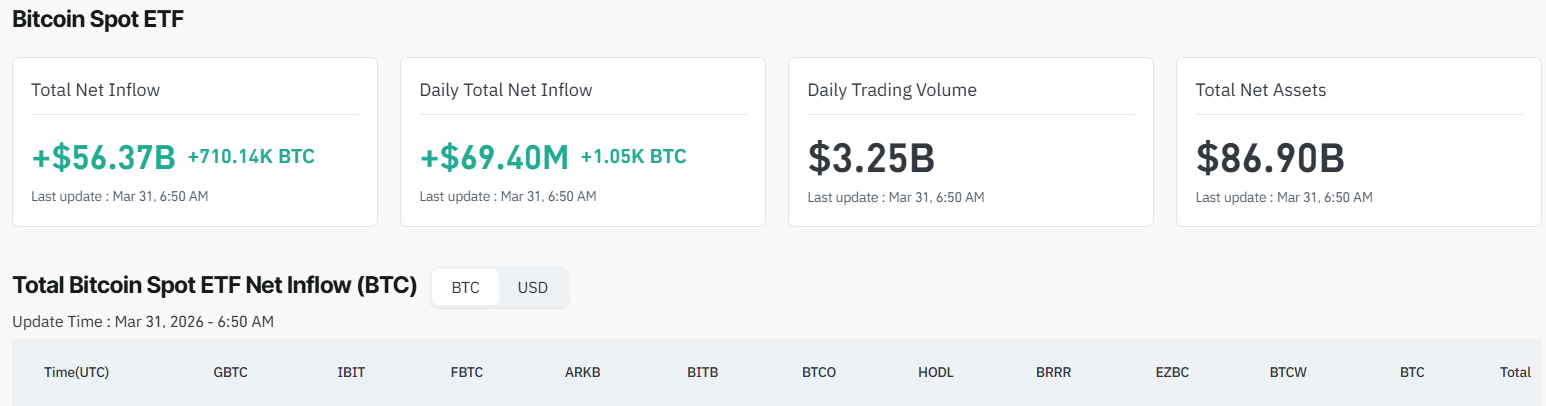Open the Total Net Inflow card
This screenshot has height=406, width=1546.
(x=195, y=141)
